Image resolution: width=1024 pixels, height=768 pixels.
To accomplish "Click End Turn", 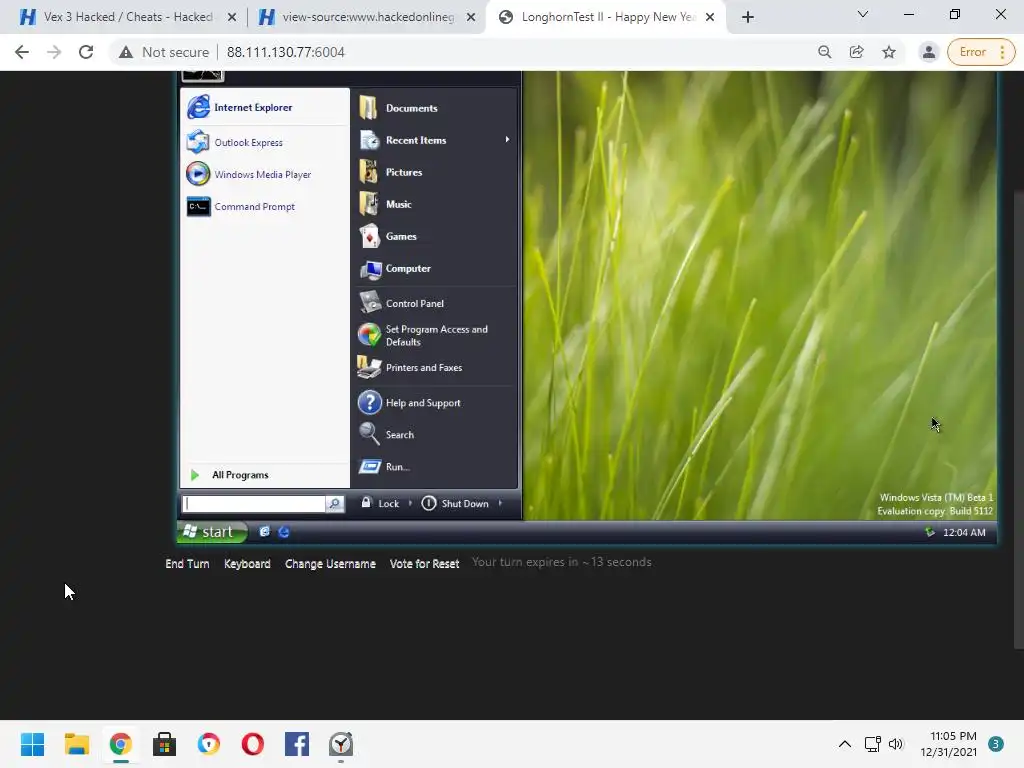I will [x=187, y=564].
